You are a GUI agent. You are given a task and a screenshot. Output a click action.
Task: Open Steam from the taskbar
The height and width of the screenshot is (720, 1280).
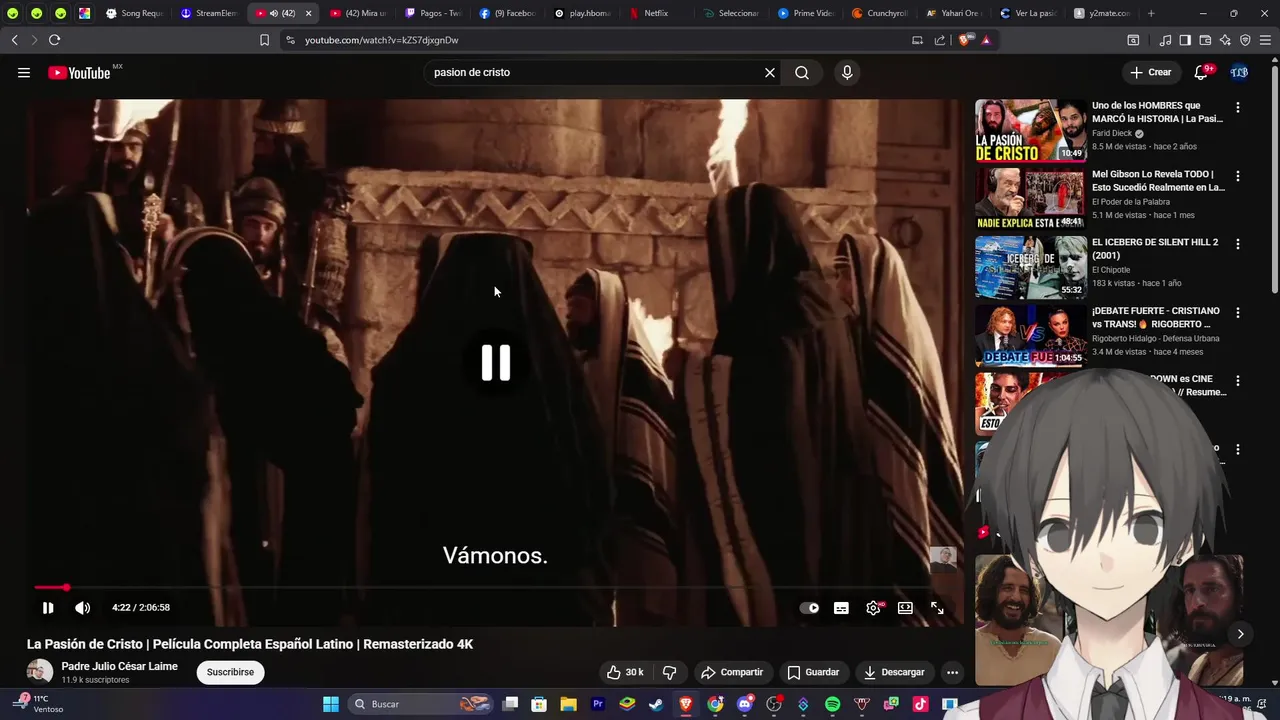coord(656,704)
